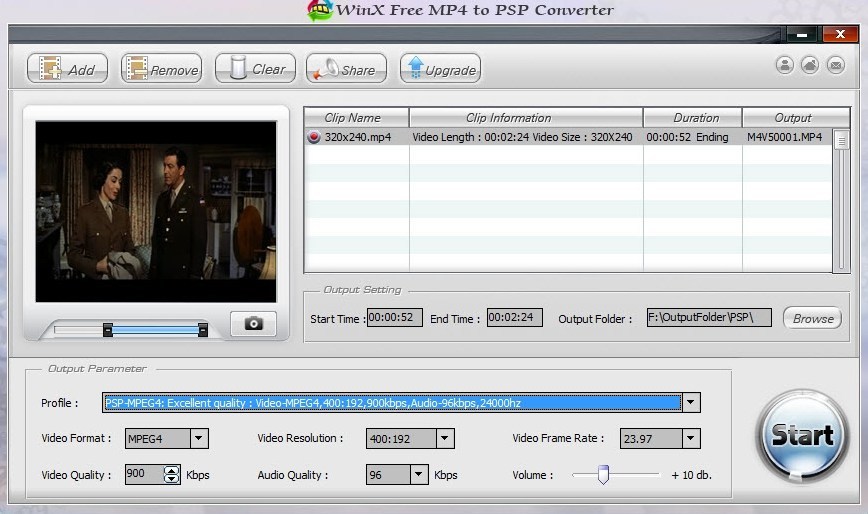Click the Add video button
The width and height of the screenshot is (868, 514).
[x=68, y=69]
